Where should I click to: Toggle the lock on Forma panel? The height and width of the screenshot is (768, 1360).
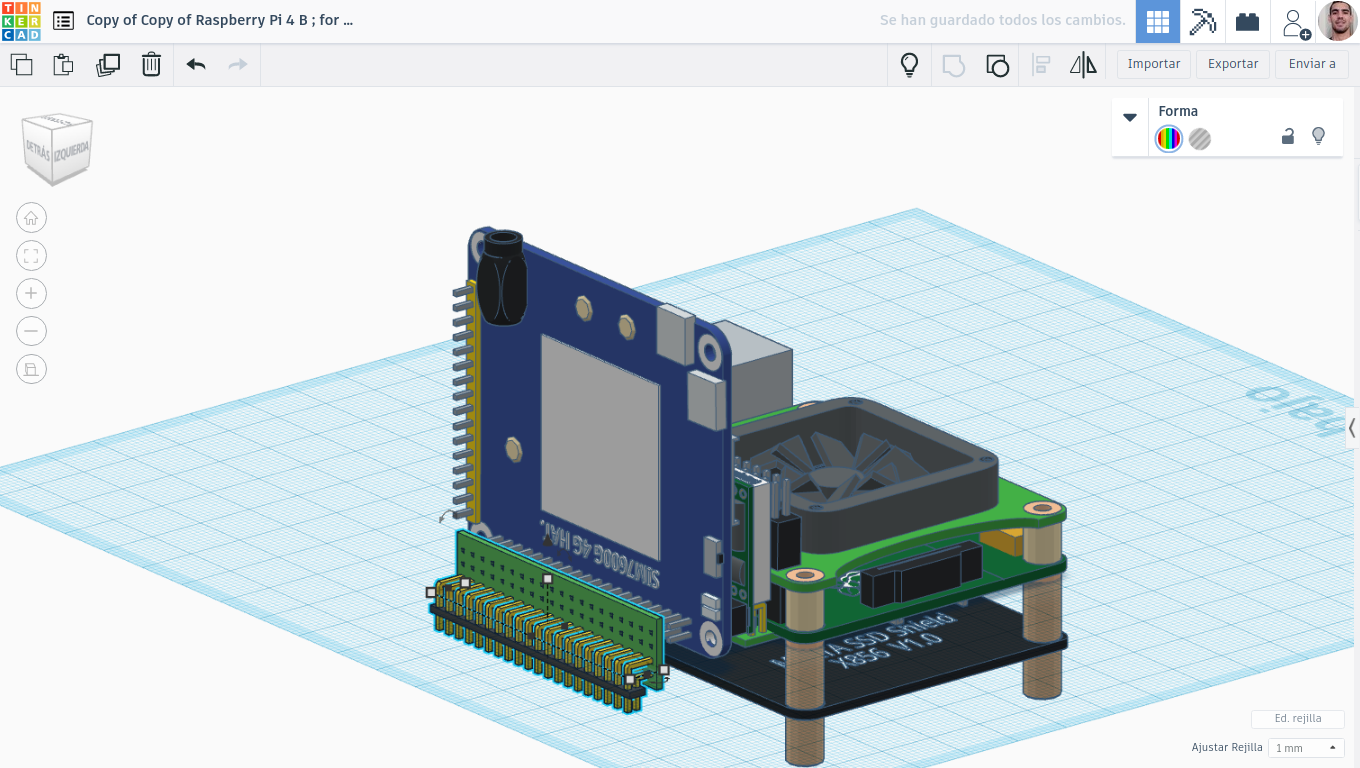(x=1288, y=137)
